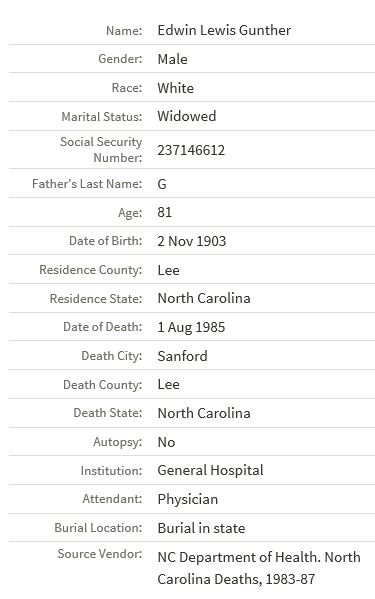The width and height of the screenshot is (375, 599).
Task: Click the Burial in state value
Action: coord(201,528)
